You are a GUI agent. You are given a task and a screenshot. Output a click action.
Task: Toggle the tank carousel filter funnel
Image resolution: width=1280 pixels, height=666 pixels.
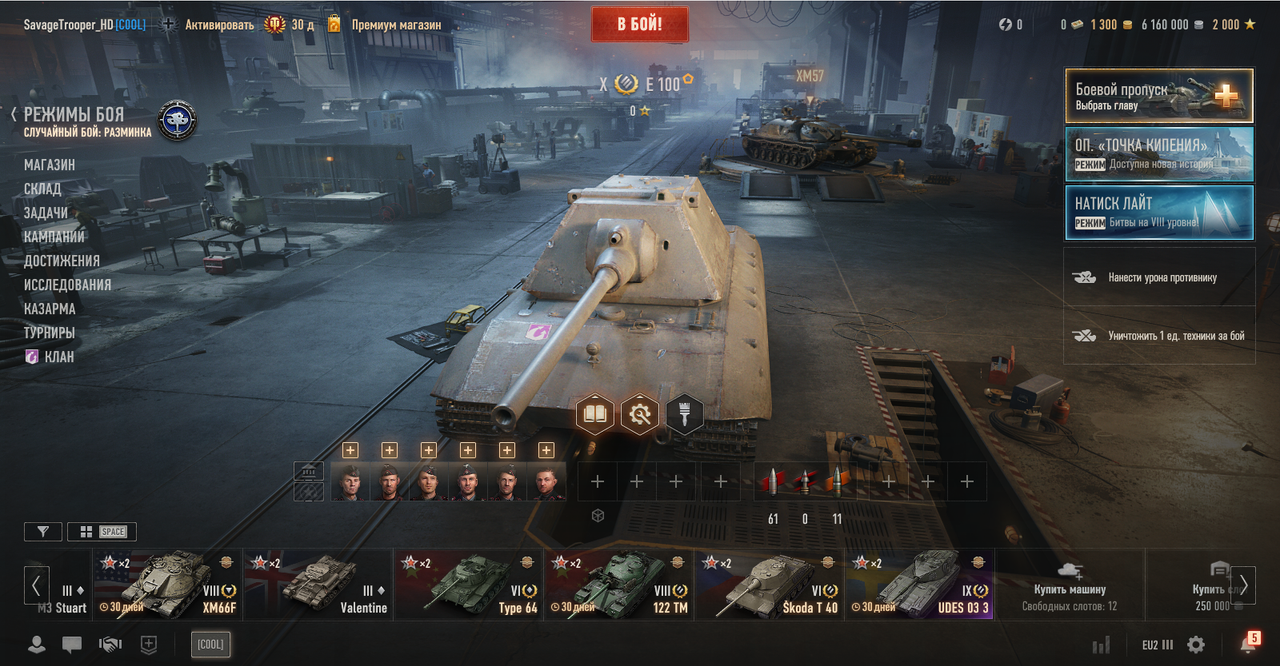coord(43,532)
